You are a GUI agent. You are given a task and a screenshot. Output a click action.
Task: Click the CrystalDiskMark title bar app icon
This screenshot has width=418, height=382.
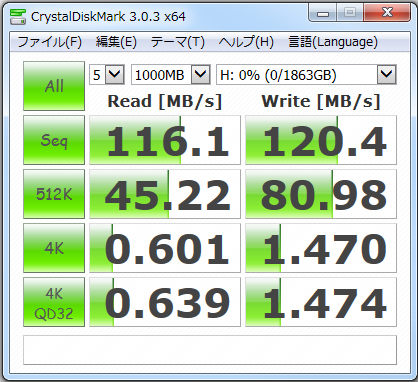[x=18, y=17]
